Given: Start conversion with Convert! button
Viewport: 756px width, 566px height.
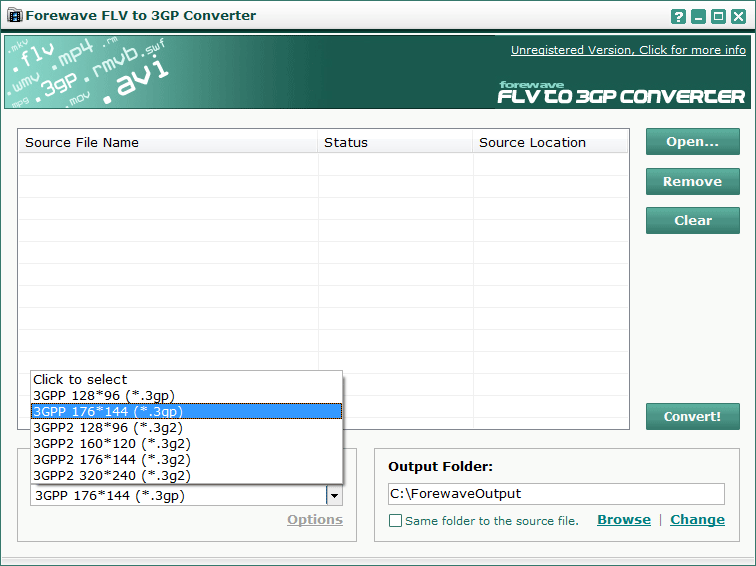Looking at the screenshot, I should click(x=692, y=416).
